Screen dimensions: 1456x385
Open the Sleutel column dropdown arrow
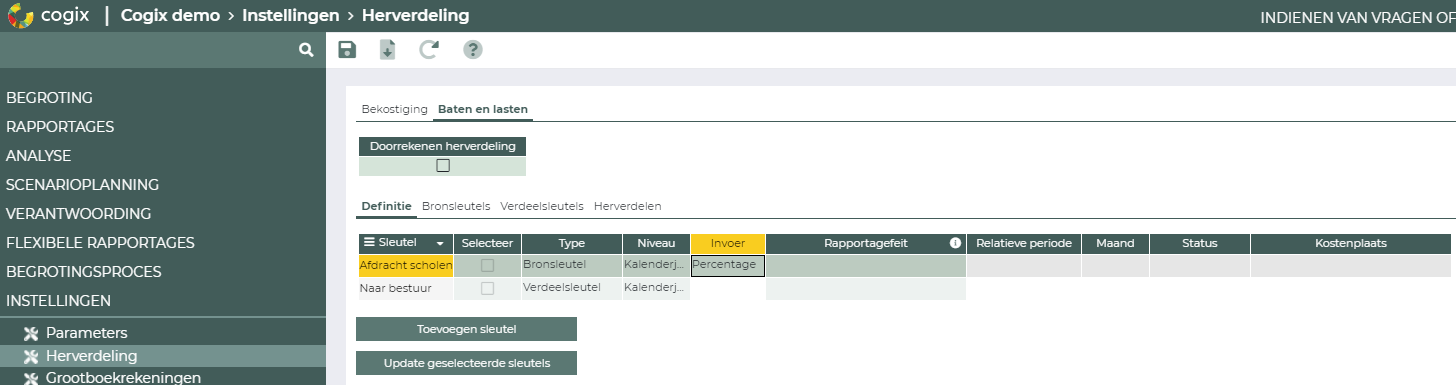[x=440, y=243]
